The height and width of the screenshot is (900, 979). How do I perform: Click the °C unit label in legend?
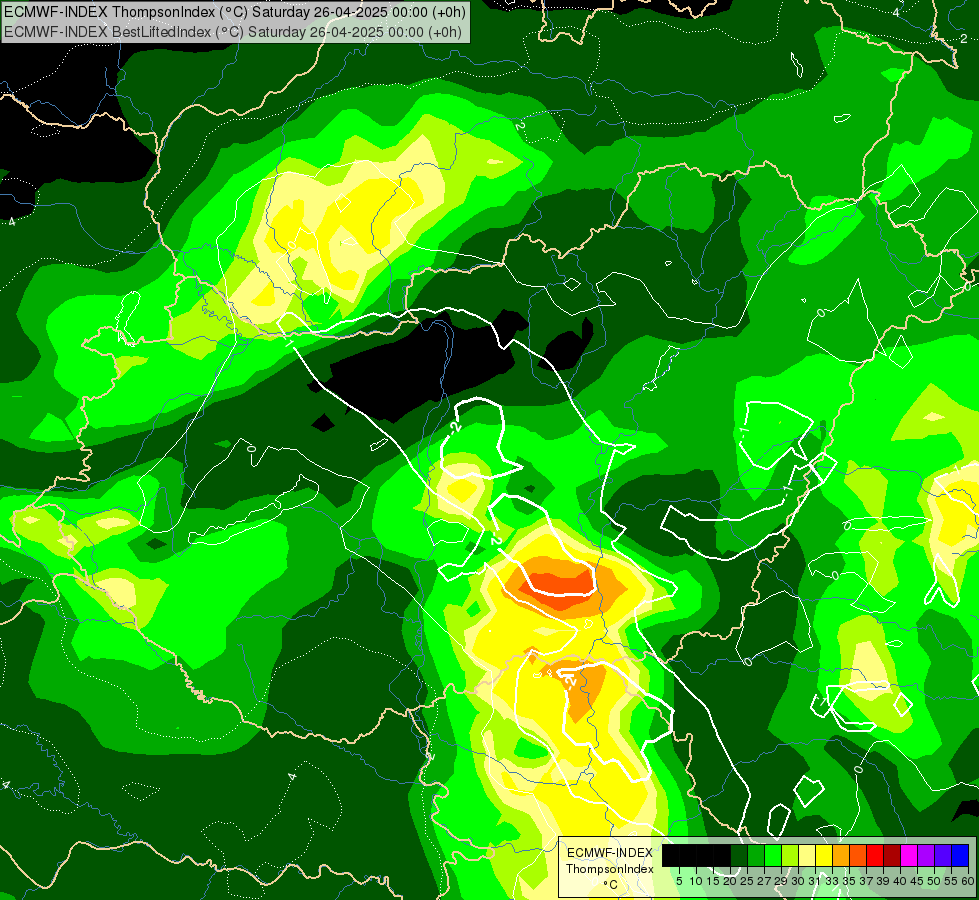(611, 884)
